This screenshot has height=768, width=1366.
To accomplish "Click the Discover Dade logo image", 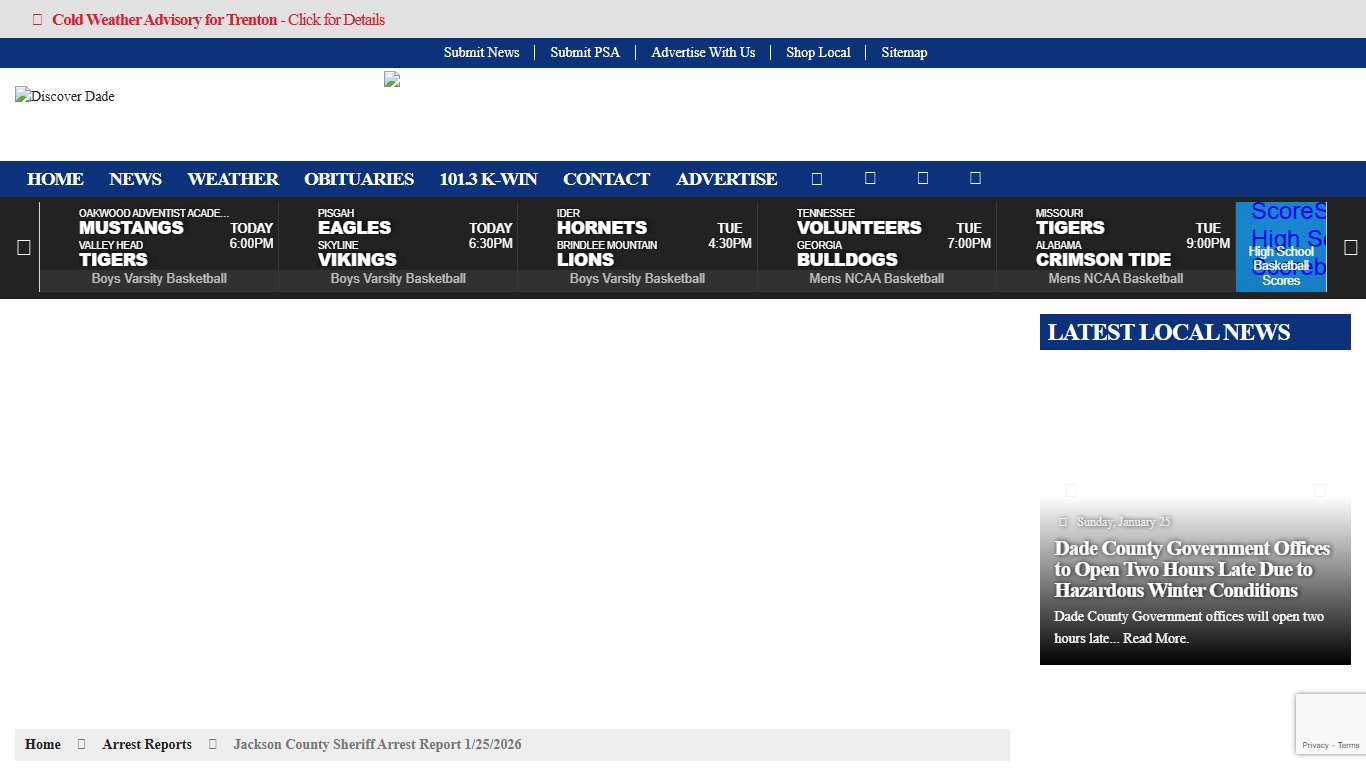I will tap(65, 97).
